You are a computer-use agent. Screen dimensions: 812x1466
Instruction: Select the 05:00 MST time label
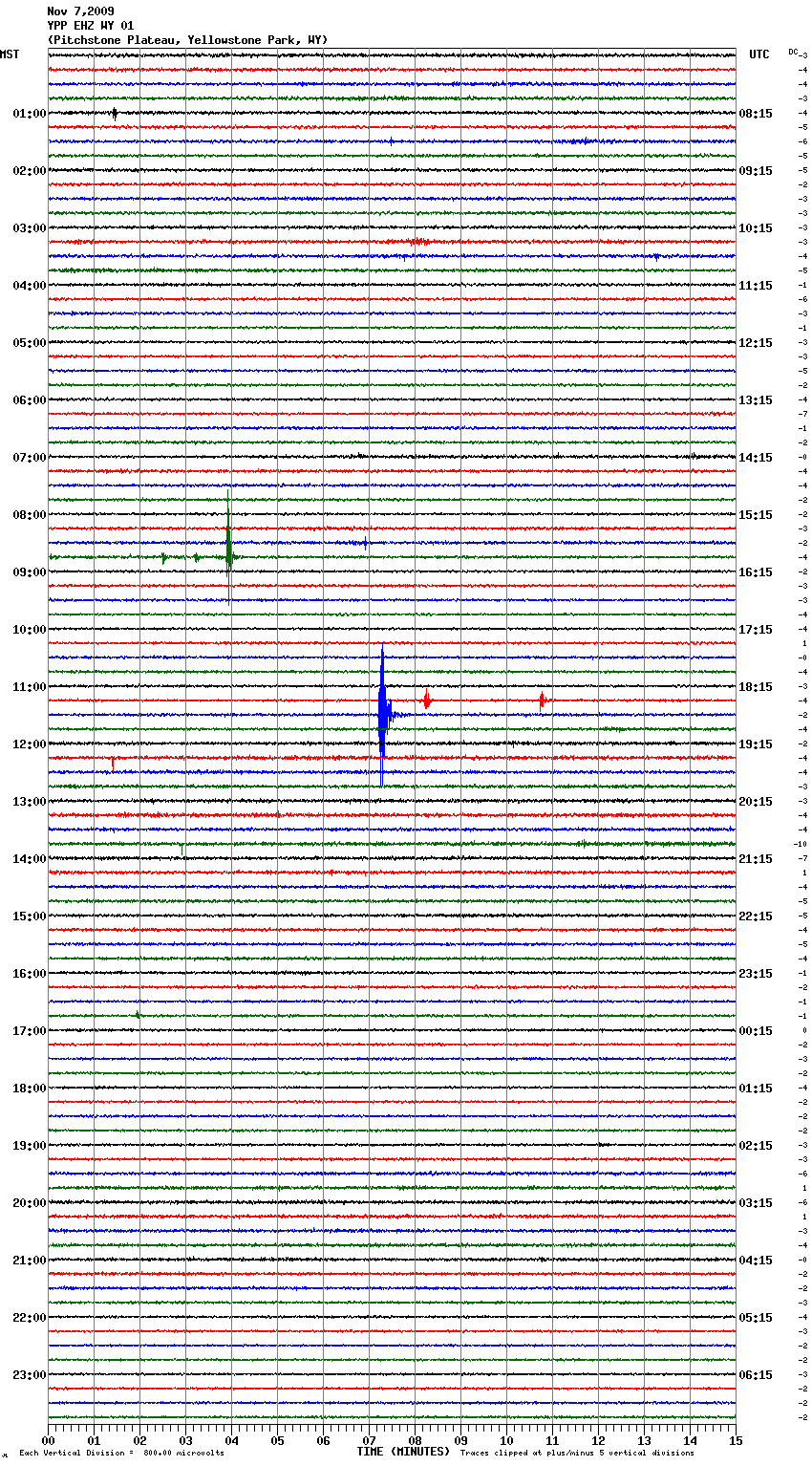(x=30, y=343)
